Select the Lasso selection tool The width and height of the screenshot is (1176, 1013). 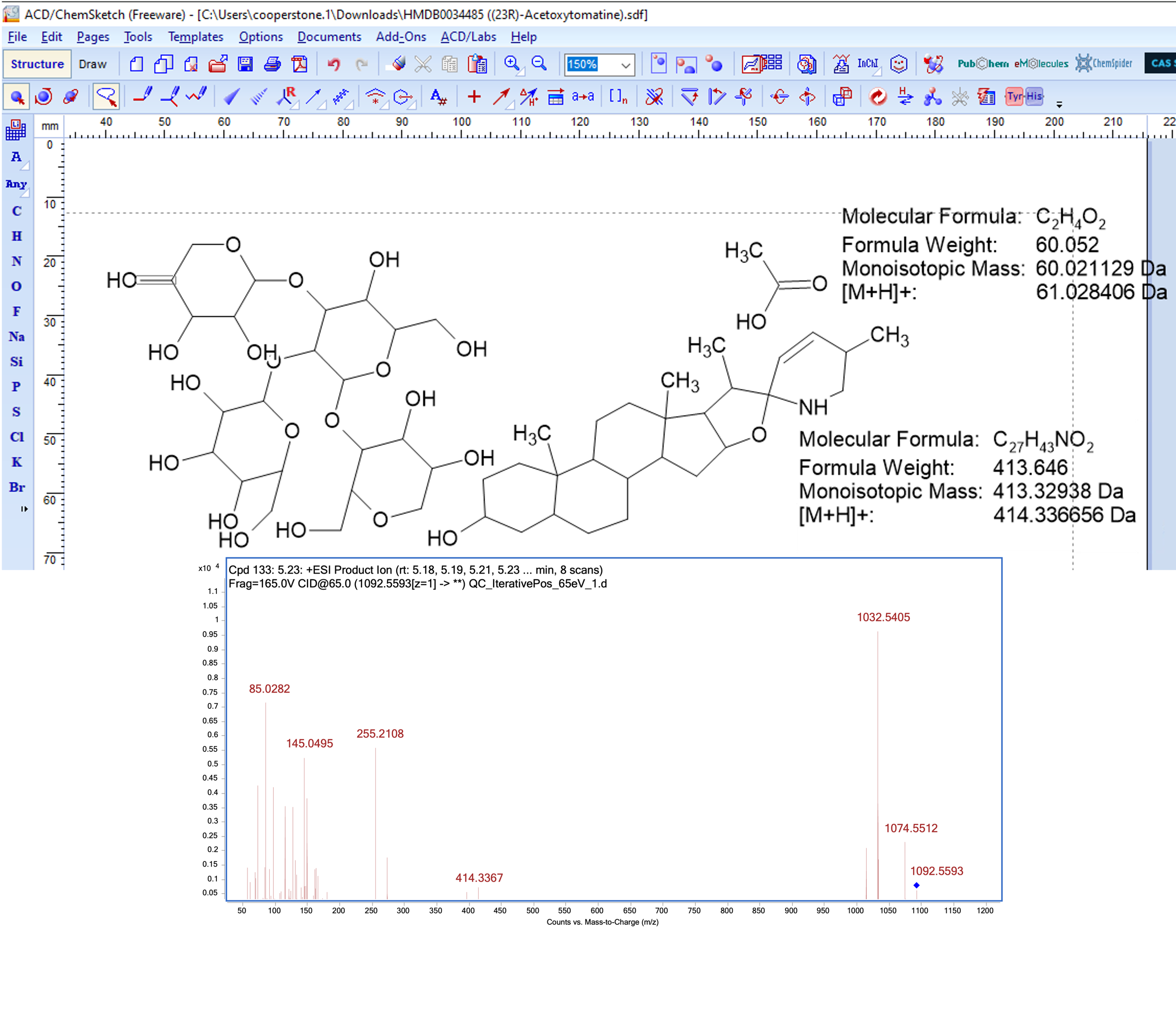pos(106,96)
